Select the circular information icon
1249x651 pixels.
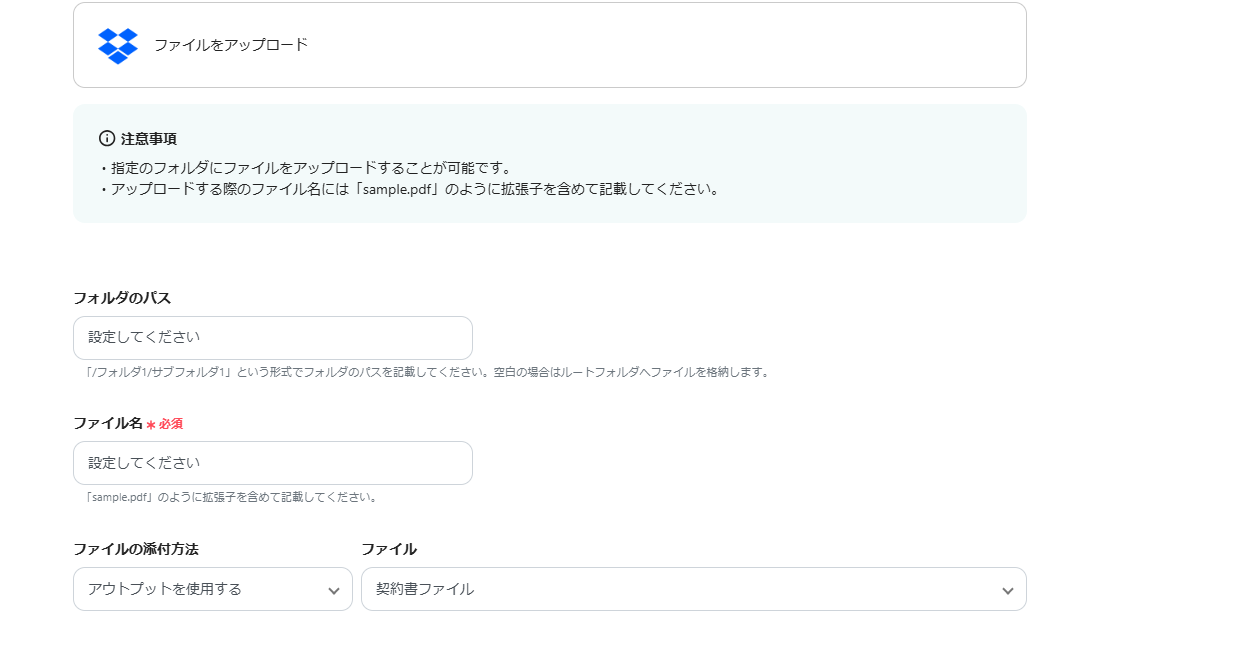pyautogui.click(x=107, y=139)
